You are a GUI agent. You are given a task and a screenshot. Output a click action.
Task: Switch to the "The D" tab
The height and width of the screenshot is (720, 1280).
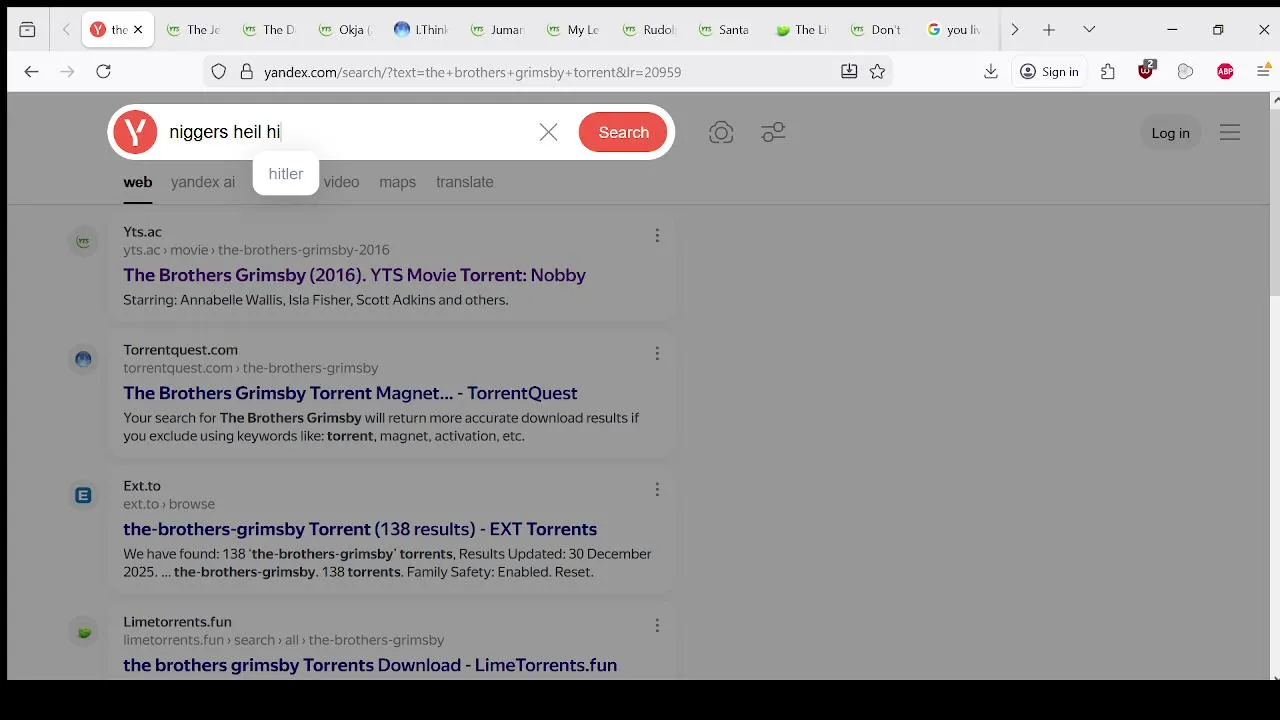point(270,30)
